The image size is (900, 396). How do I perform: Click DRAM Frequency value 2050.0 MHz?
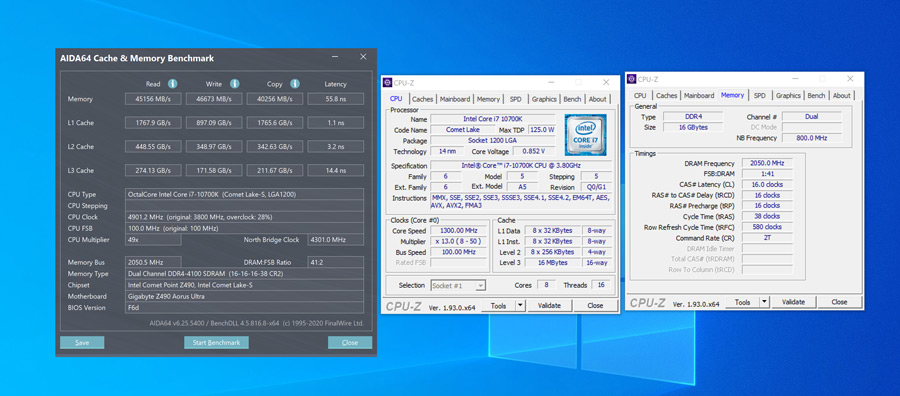point(767,164)
